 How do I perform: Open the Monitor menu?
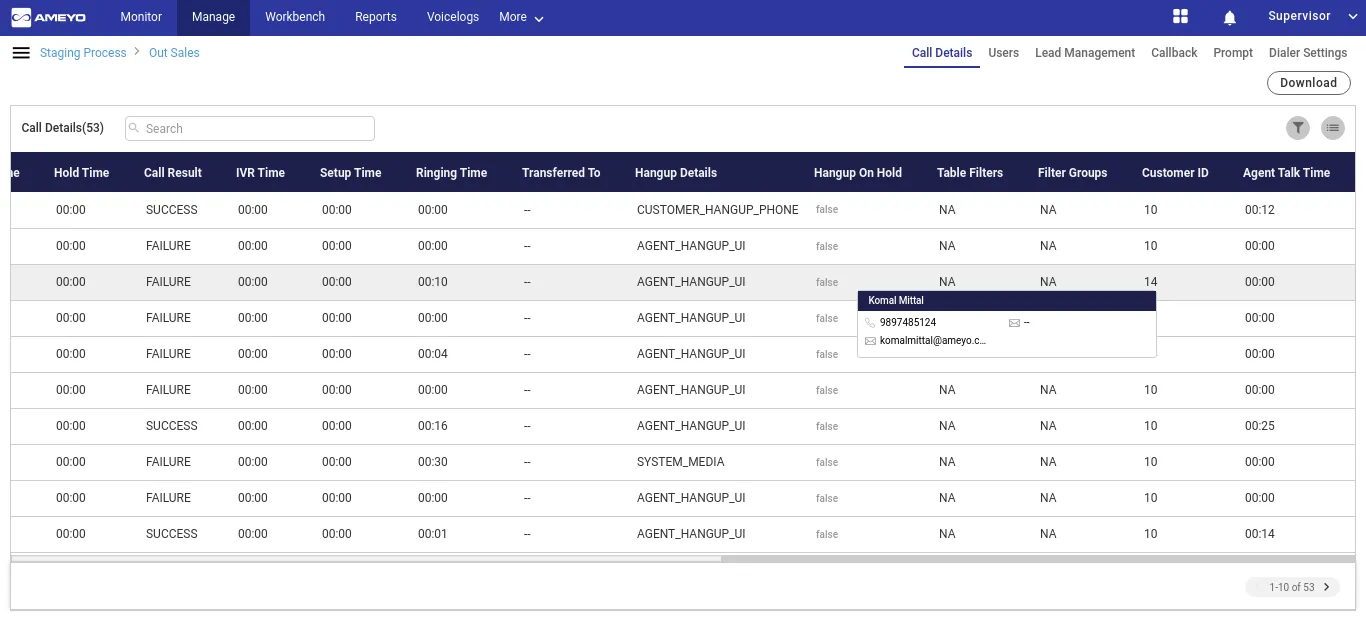141,17
